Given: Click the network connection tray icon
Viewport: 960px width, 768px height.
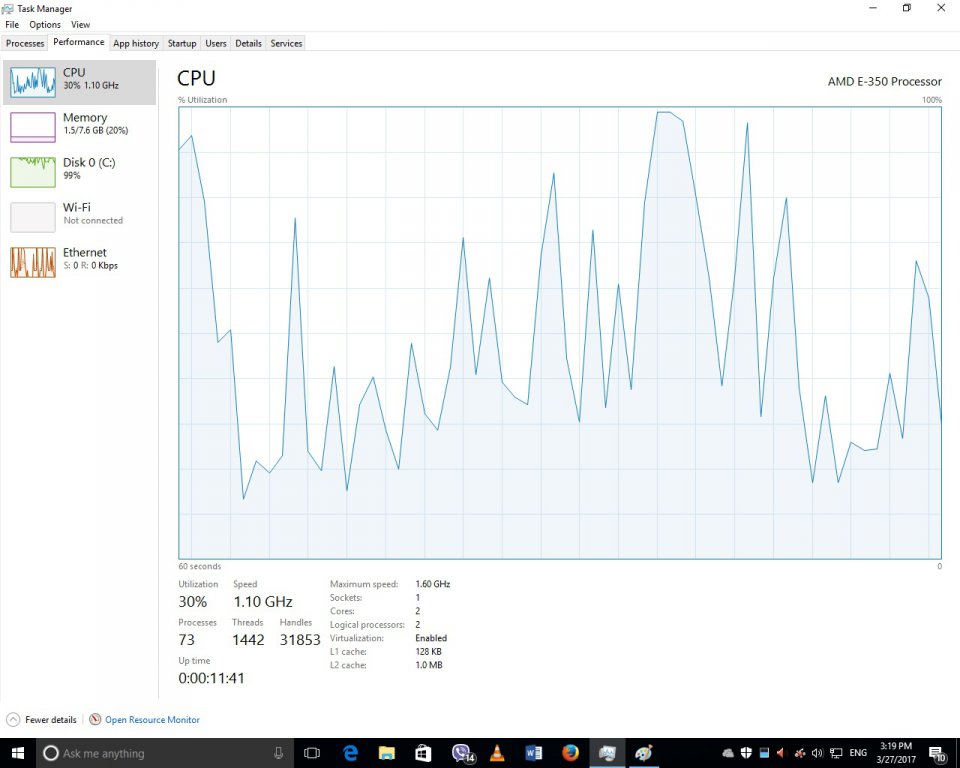Looking at the screenshot, I should 836,753.
